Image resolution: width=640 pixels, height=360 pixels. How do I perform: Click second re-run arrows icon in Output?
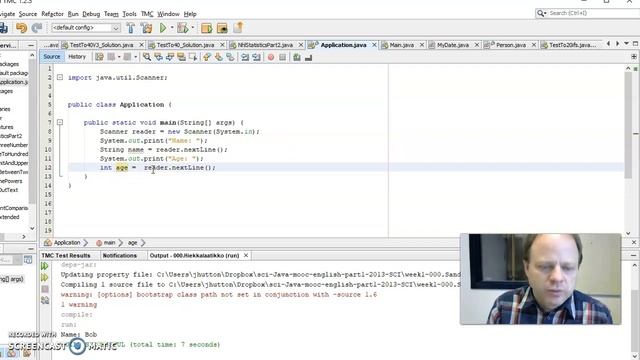pos(45,278)
